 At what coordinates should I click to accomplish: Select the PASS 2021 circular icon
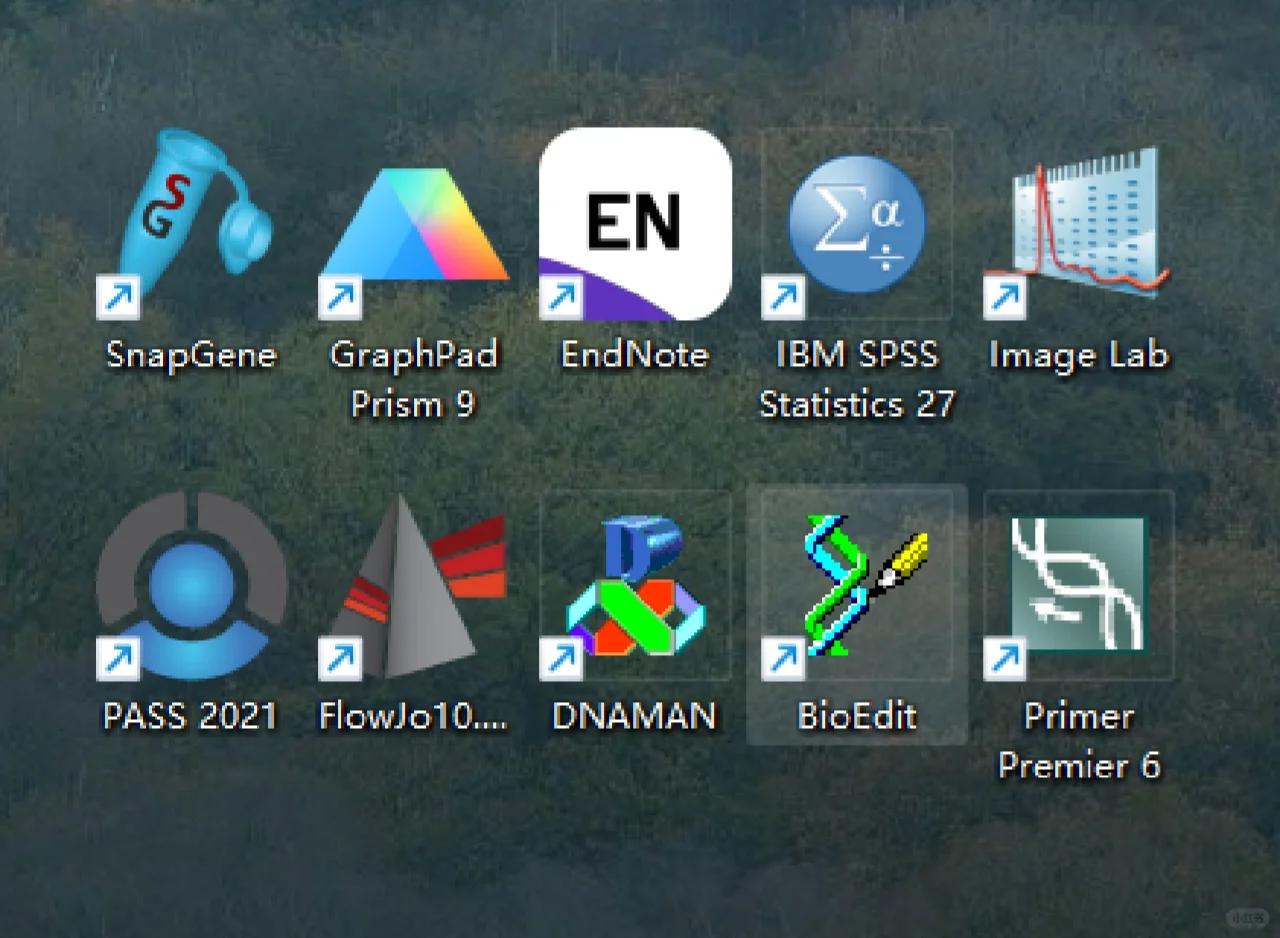coord(192,586)
